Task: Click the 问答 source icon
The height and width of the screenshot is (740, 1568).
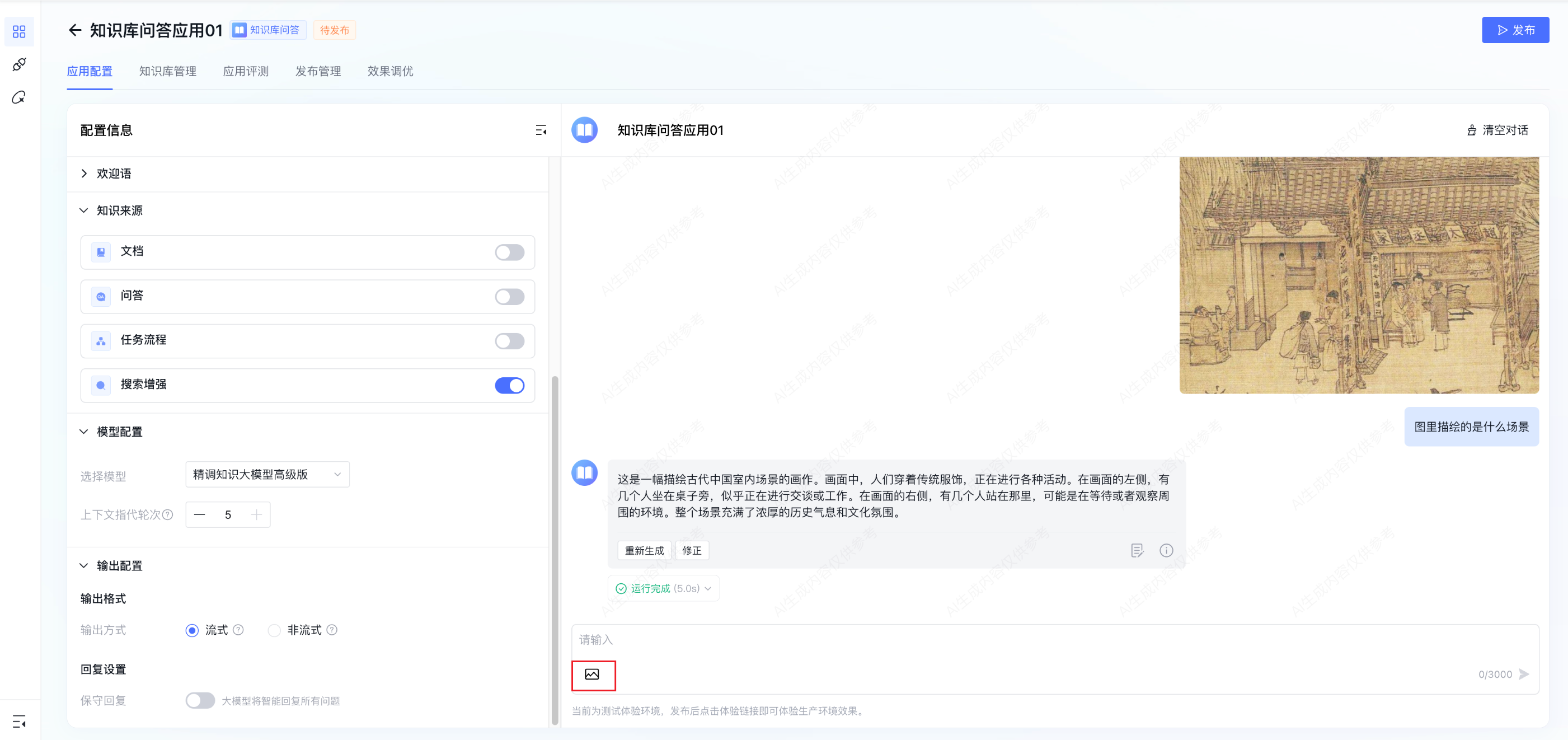Action: (x=101, y=297)
